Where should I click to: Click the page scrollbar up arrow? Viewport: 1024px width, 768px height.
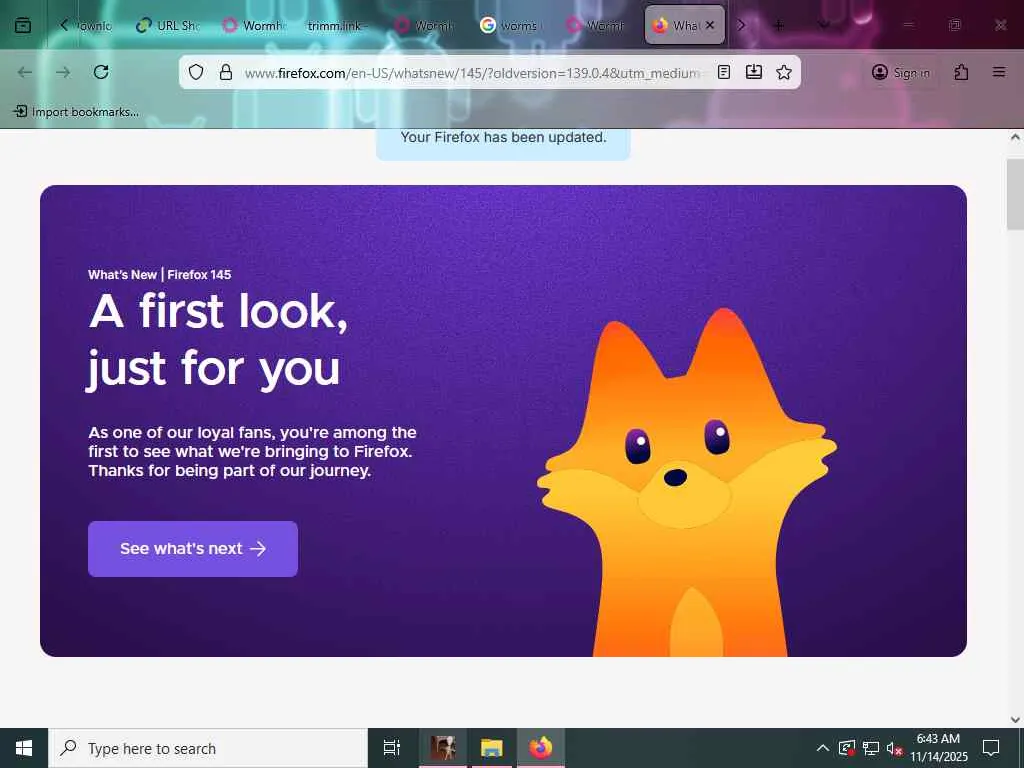(1015, 137)
